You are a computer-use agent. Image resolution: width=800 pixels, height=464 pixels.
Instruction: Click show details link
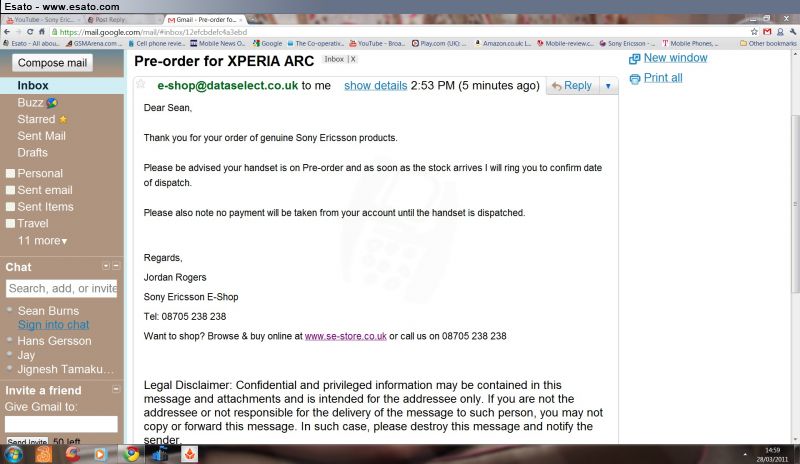click(376, 86)
